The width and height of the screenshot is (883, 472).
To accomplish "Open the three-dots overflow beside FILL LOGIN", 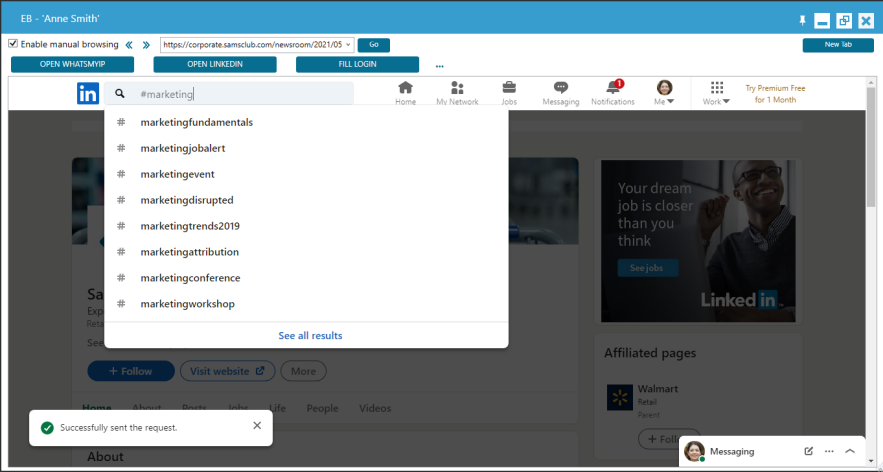I will point(439,66).
